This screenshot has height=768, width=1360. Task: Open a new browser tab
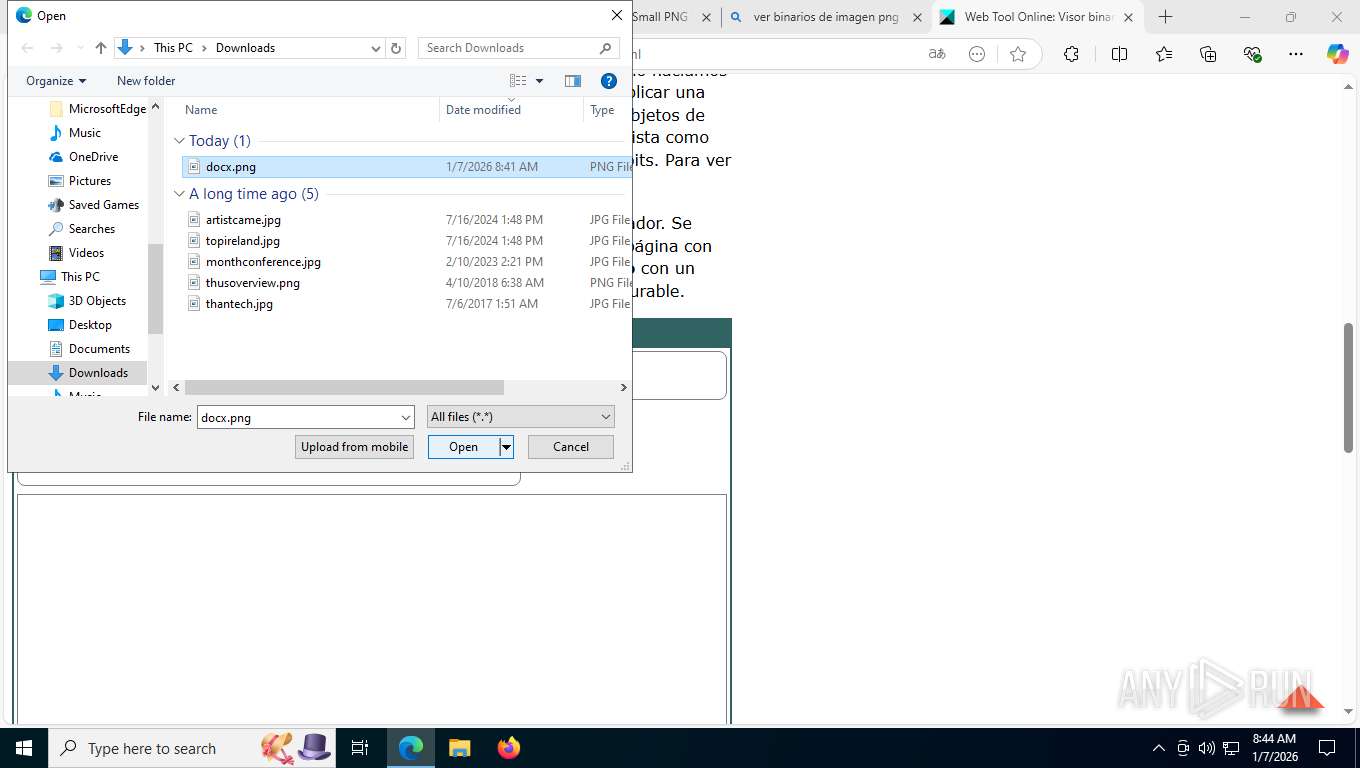pos(1165,17)
